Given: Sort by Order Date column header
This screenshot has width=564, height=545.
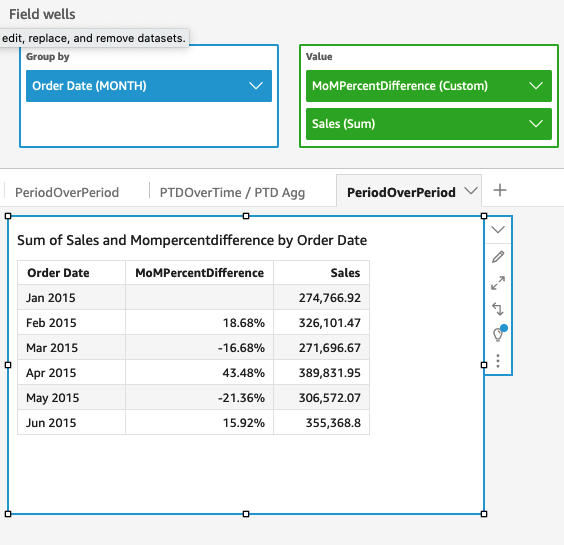Looking at the screenshot, I should click(58, 273).
